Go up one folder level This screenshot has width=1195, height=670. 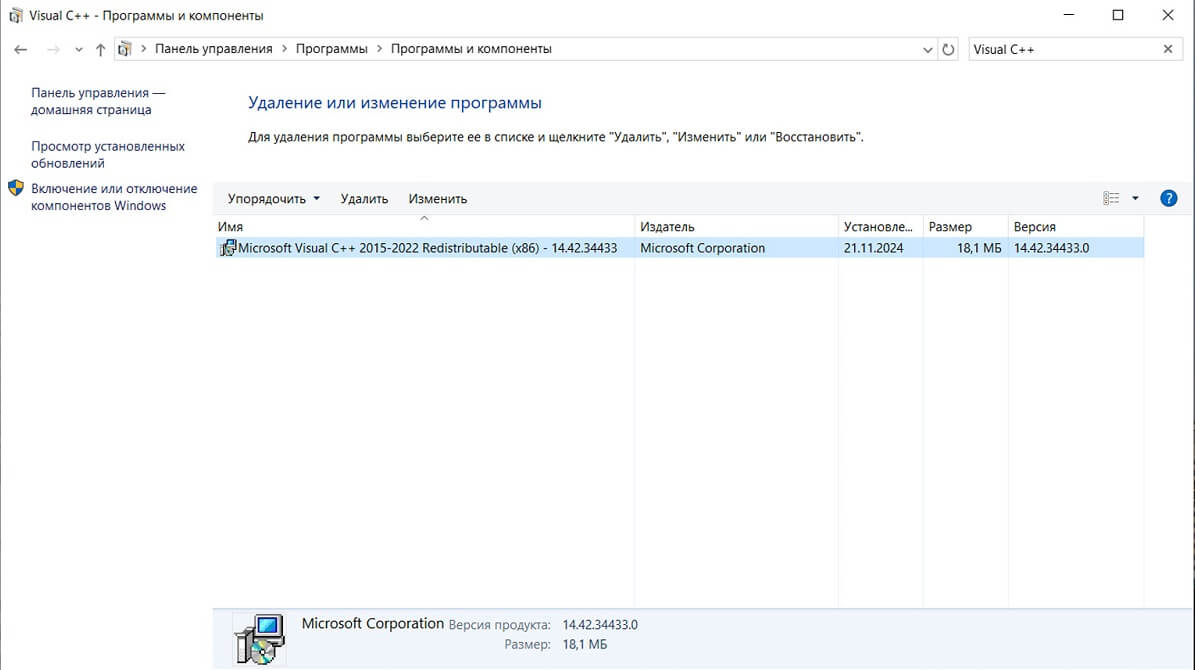tap(101, 50)
